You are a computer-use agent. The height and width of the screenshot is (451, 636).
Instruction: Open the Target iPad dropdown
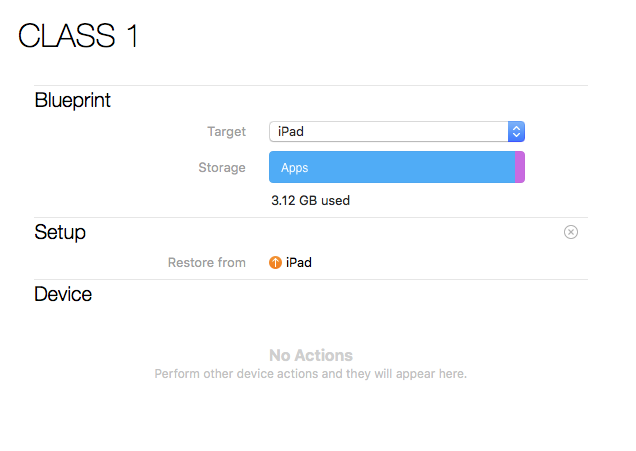pos(389,131)
